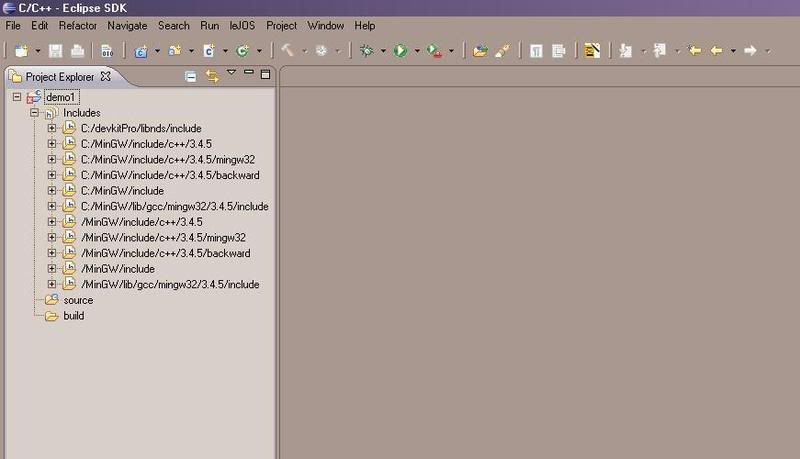Click the Last Edit Location icon

pyautogui.click(x=694, y=50)
